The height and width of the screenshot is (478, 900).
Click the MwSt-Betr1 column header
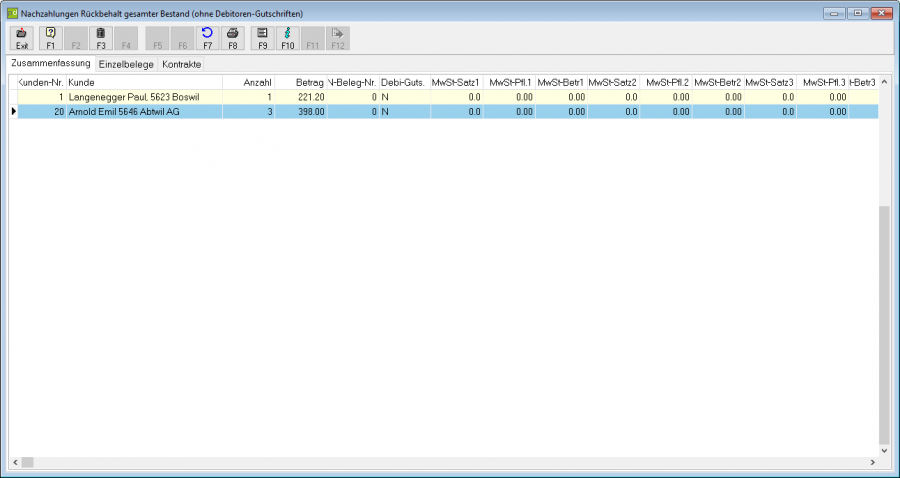coord(561,83)
